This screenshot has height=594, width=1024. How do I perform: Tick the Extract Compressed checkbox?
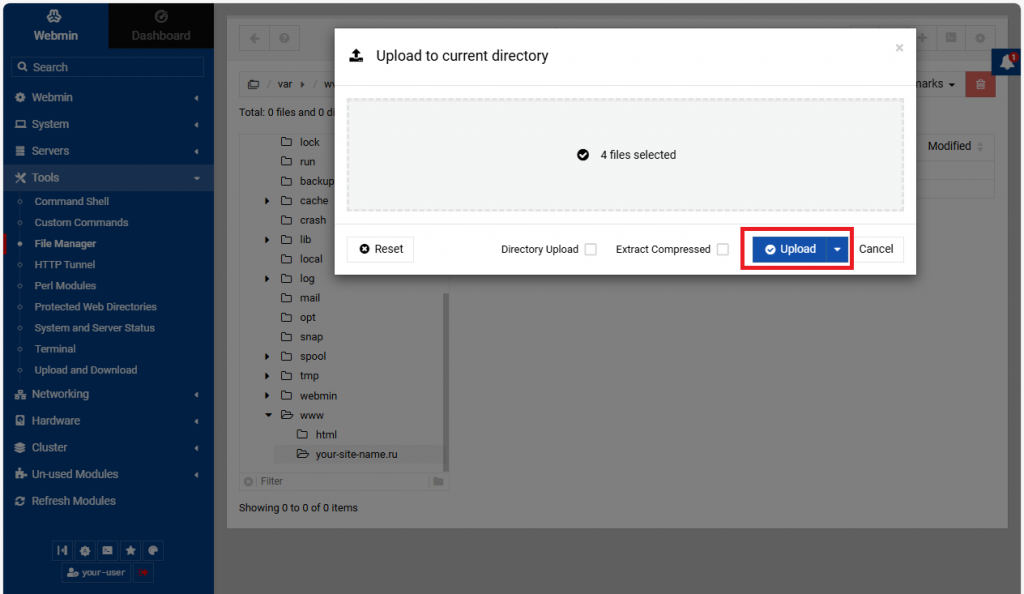click(x=722, y=250)
